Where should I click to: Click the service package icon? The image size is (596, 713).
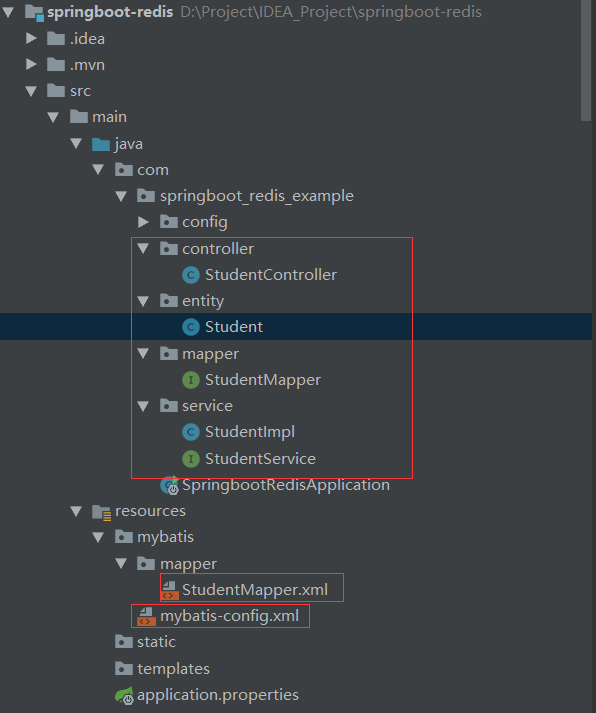point(169,406)
